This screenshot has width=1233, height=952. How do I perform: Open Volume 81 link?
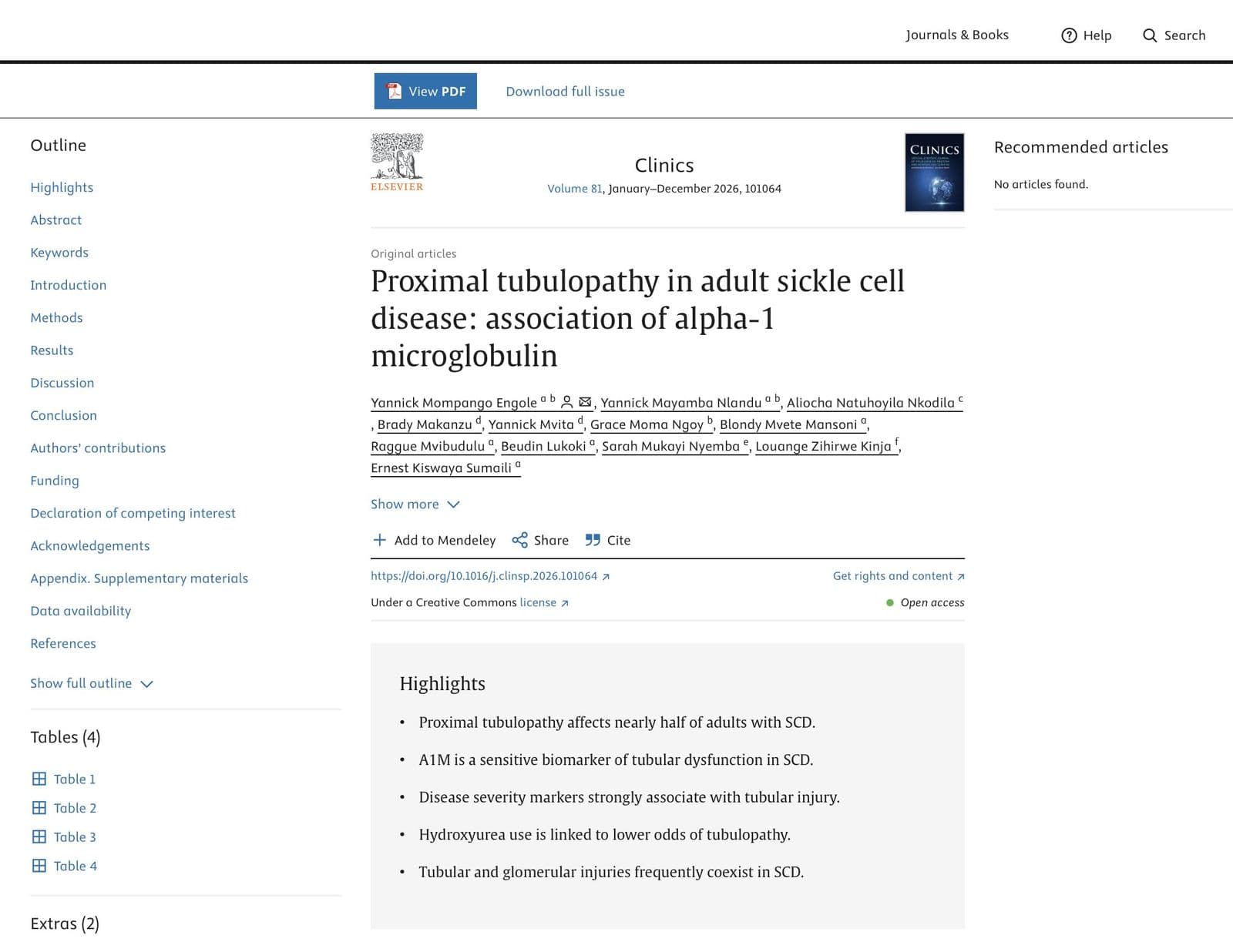(x=575, y=189)
